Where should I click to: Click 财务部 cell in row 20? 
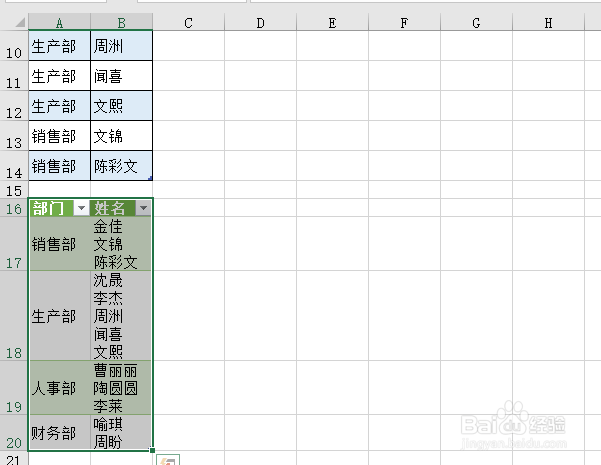(59, 433)
